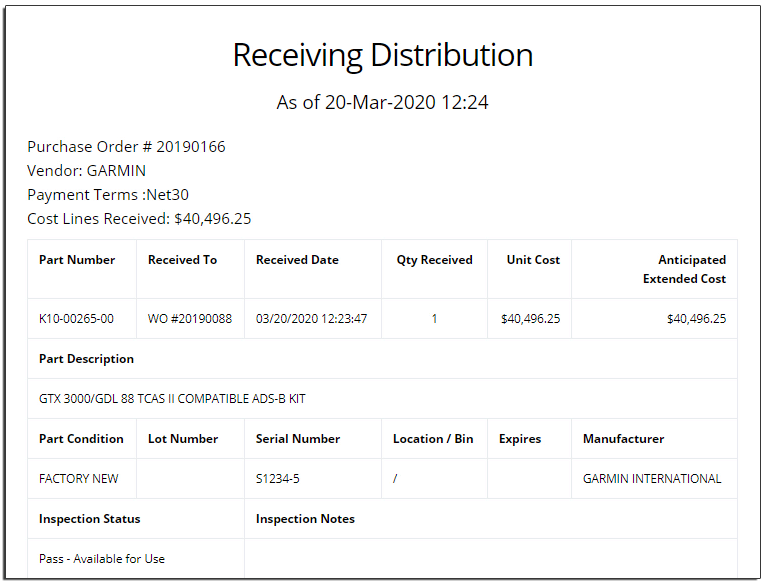The height and width of the screenshot is (586, 766).
Task: Select received date 03/20/2020 12:23:47
Action: [312, 319]
